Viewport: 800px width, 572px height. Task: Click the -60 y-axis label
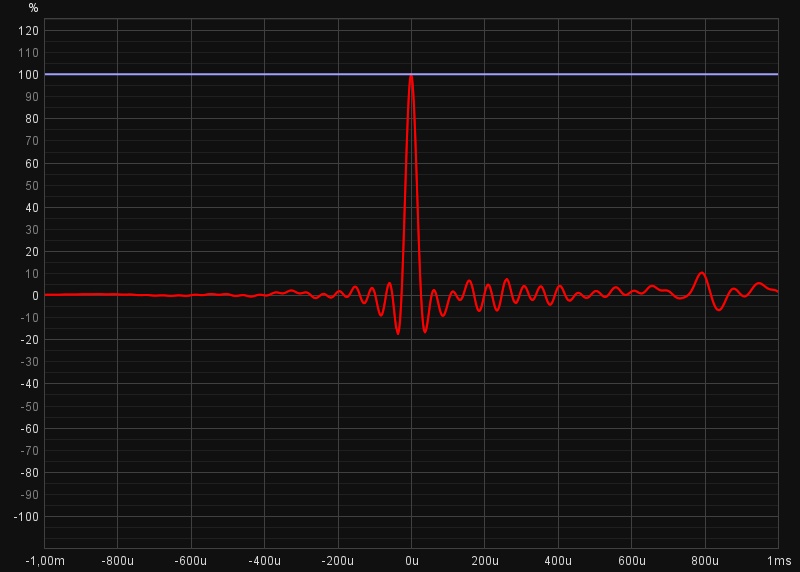click(x=30, y=429)
